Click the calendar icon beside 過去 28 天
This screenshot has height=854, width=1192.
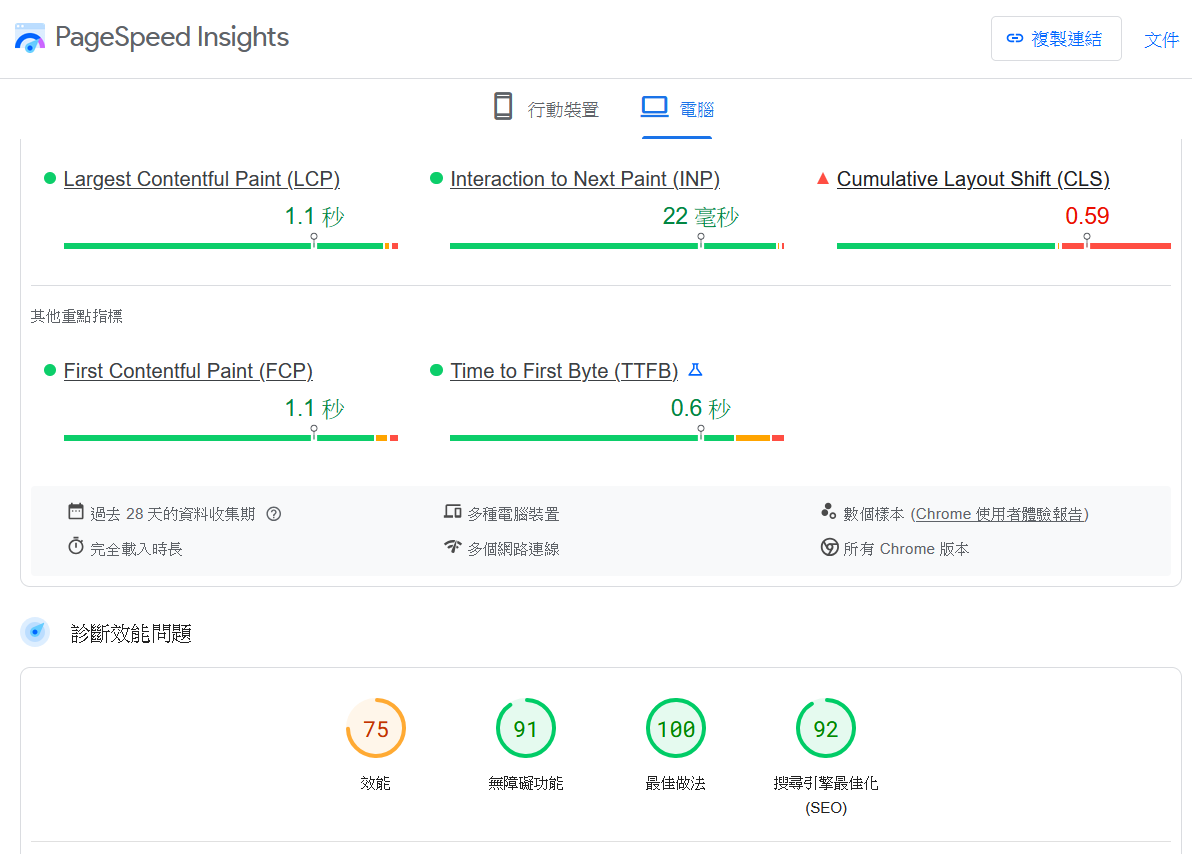(75, 511)
